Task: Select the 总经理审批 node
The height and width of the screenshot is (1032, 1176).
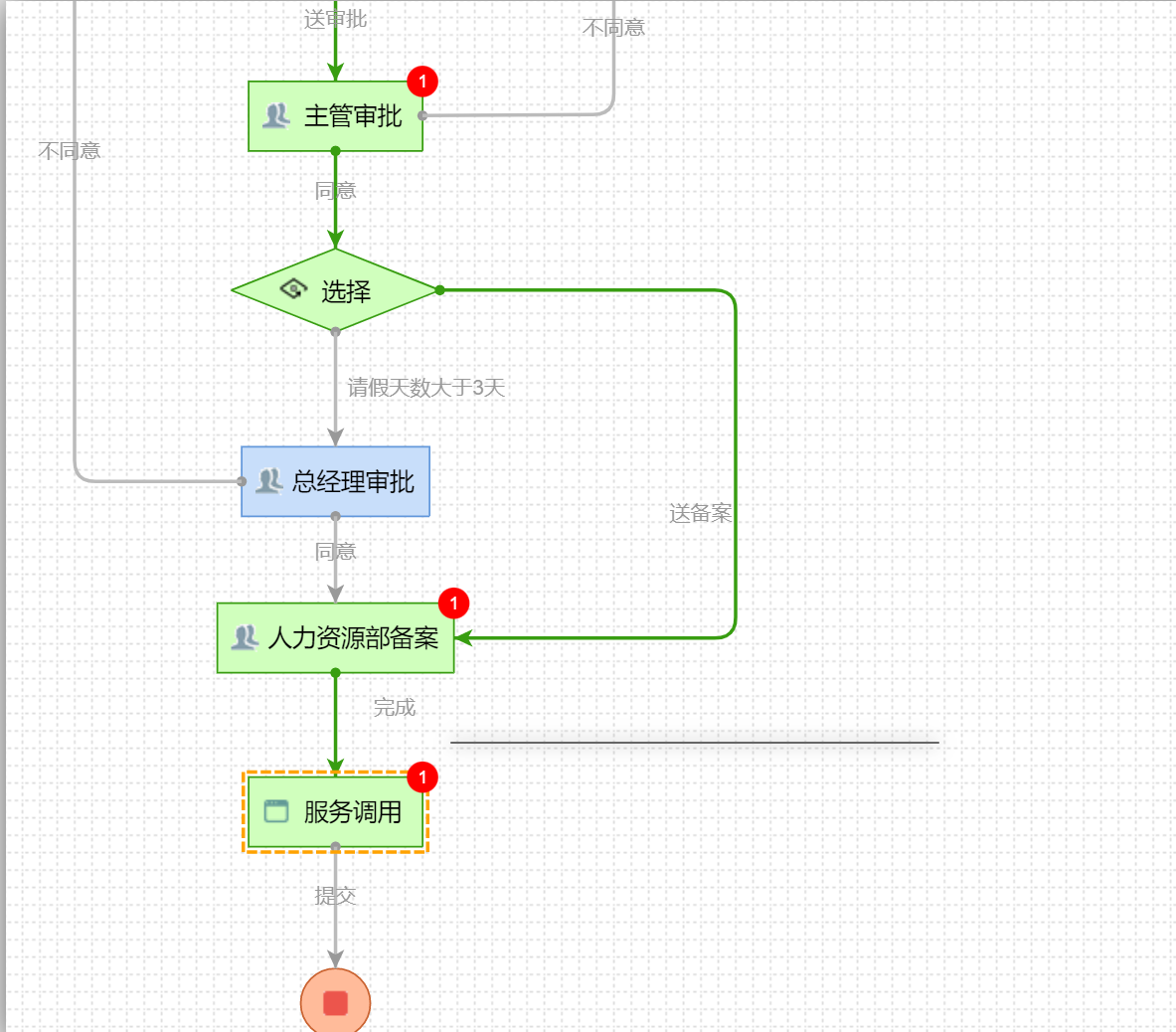Action: [335, 481]
